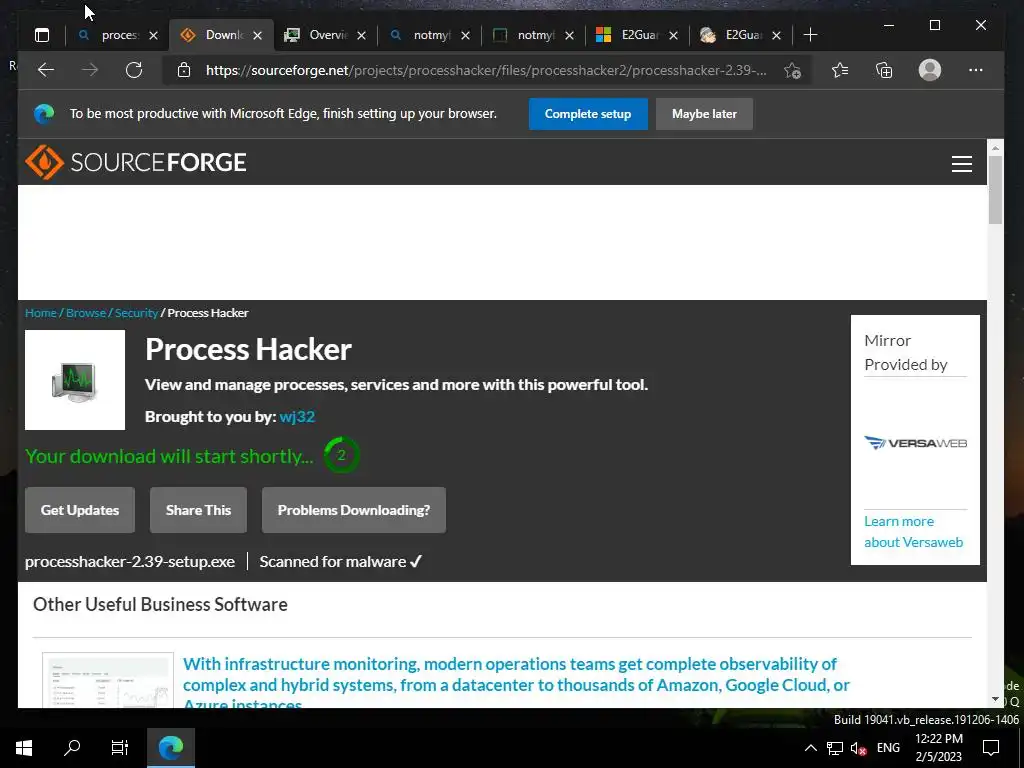
Task: Reload the page with the refresh icon
Action: coord(134,70)
